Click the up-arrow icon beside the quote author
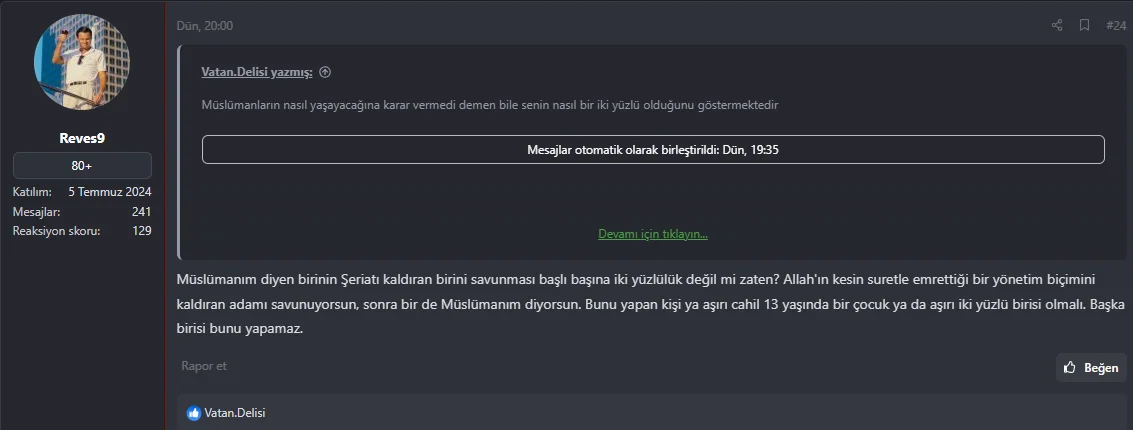 tap(325, 72)
